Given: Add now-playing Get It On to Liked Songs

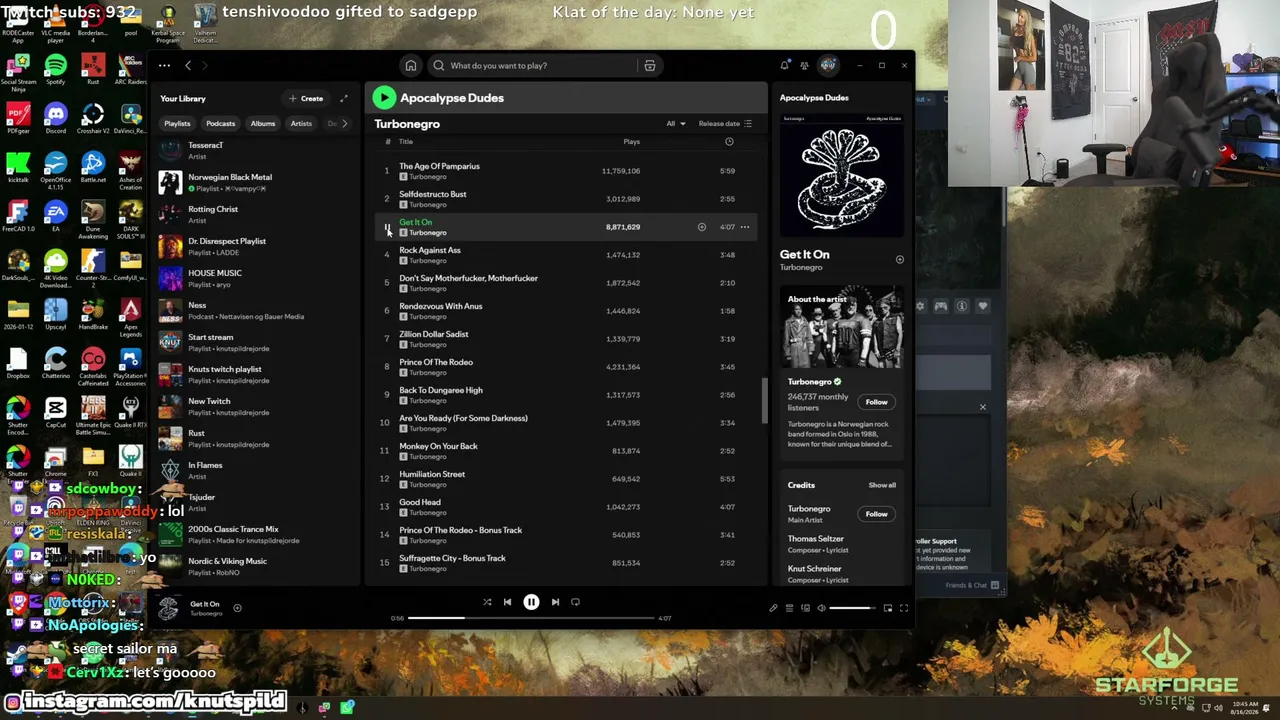Looking at the screenshot, I should pos(237,608).
